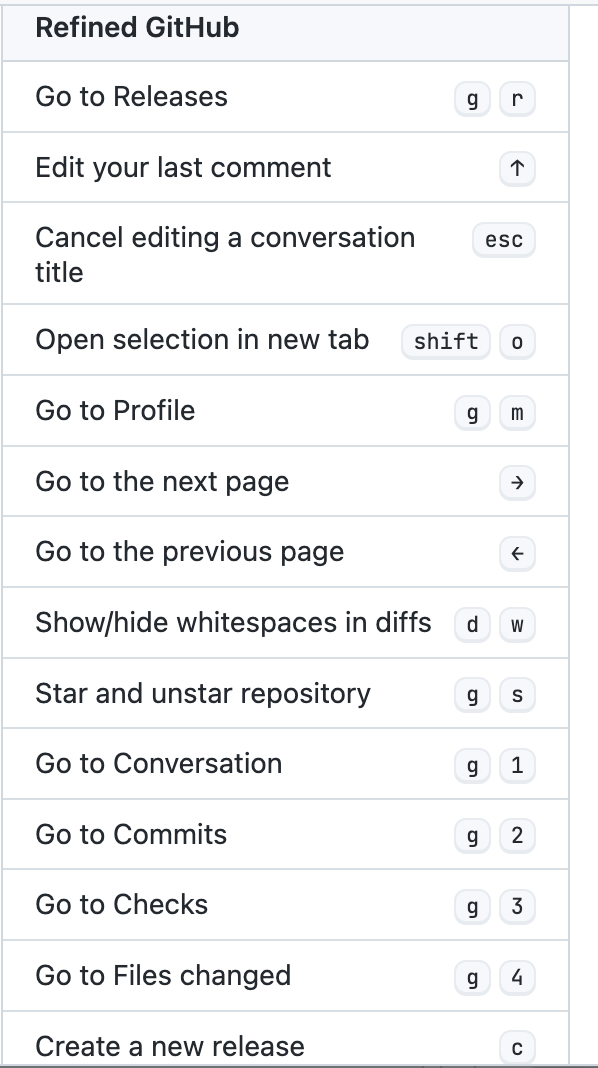This screenshot has width=598, height=1068.
Task: Click the 'm' key badge next to Go to Profile
Action: tap(516, 411)
